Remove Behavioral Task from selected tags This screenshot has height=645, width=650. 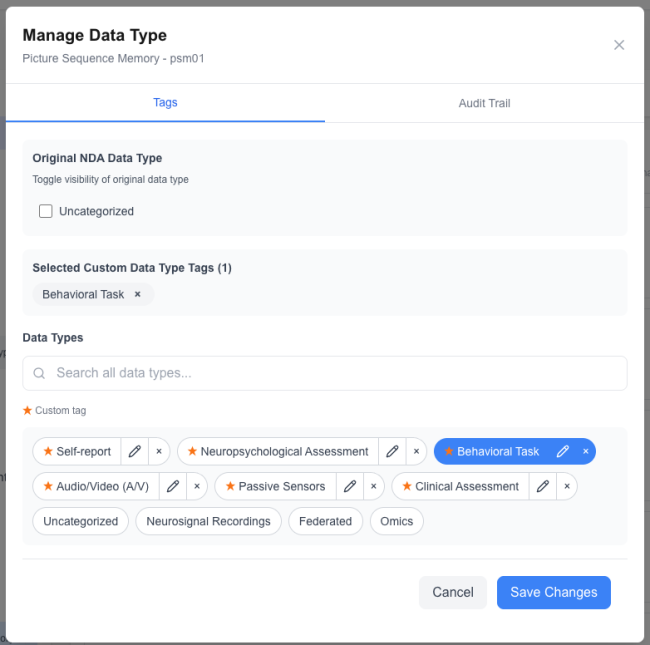click(138, 295)
